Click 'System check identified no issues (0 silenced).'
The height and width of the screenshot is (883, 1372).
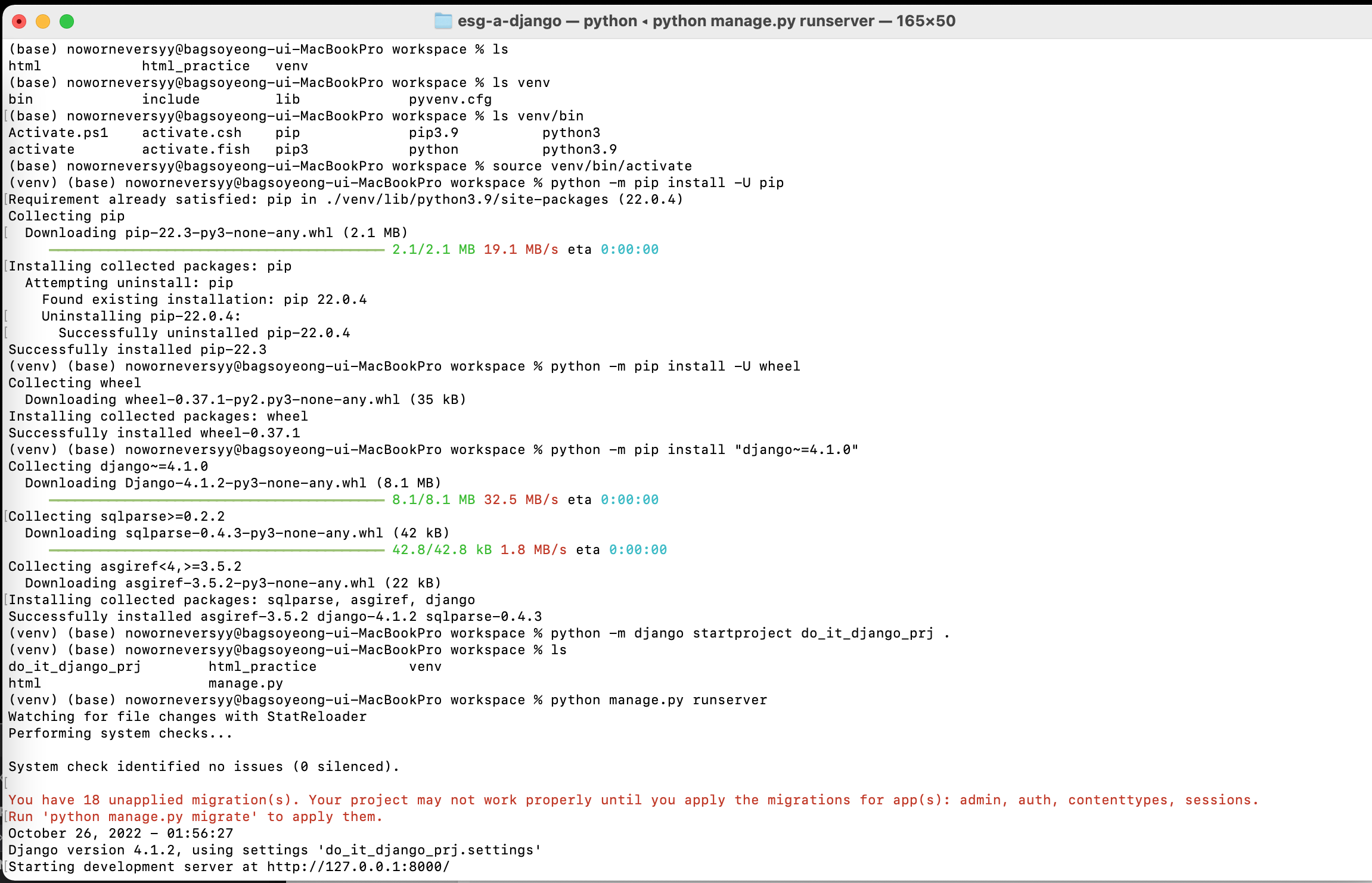click(204, 767)
